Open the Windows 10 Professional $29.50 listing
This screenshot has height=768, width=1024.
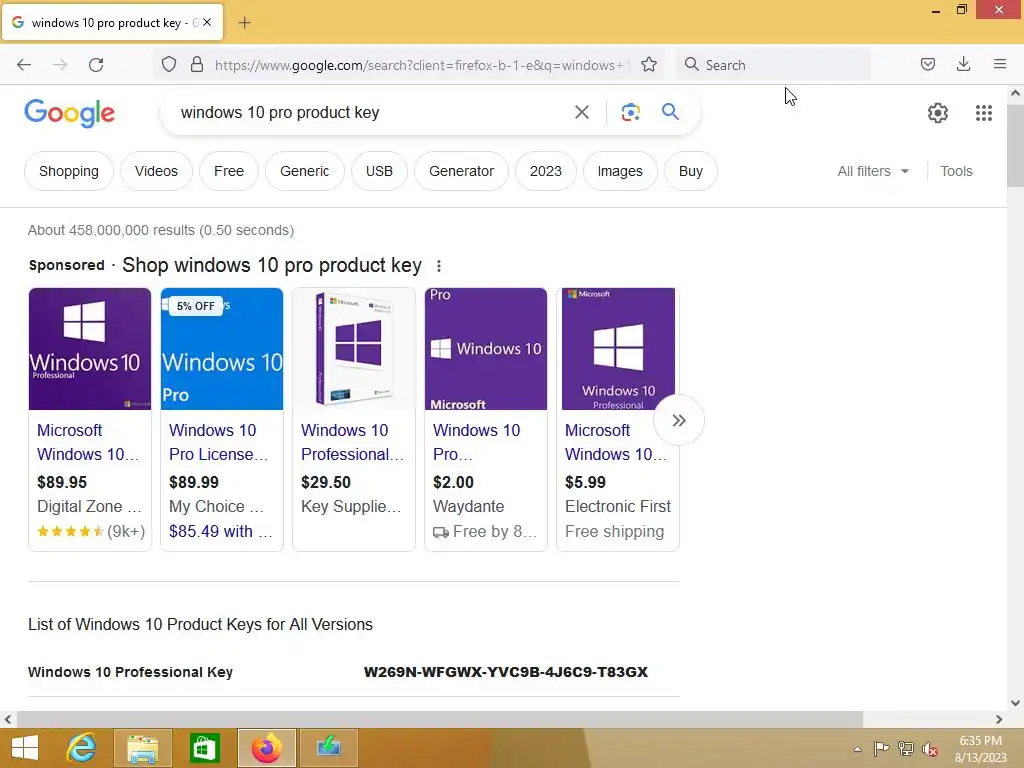coord(352,442)
